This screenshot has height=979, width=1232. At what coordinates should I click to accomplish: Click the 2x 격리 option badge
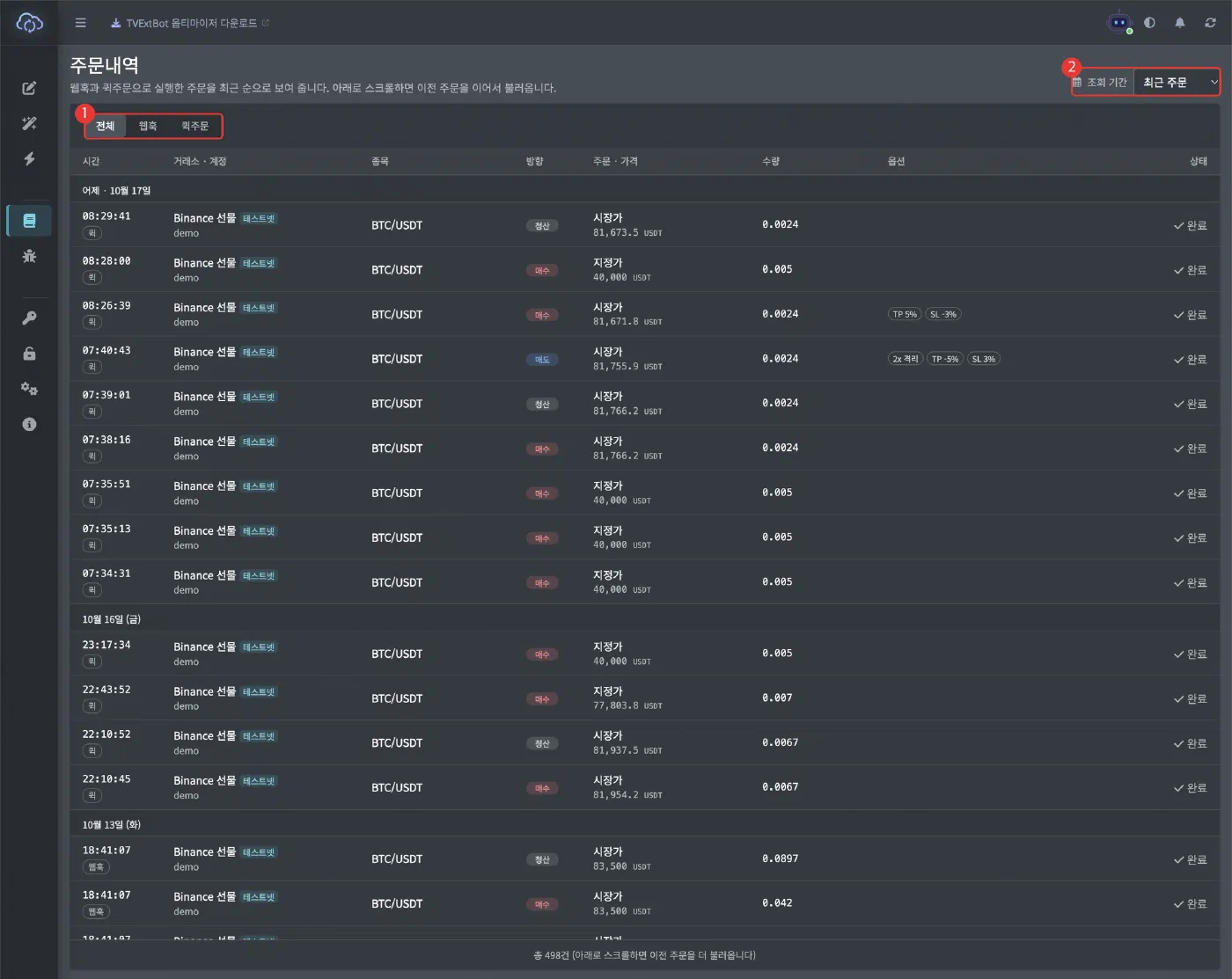[x=906, y=359]
